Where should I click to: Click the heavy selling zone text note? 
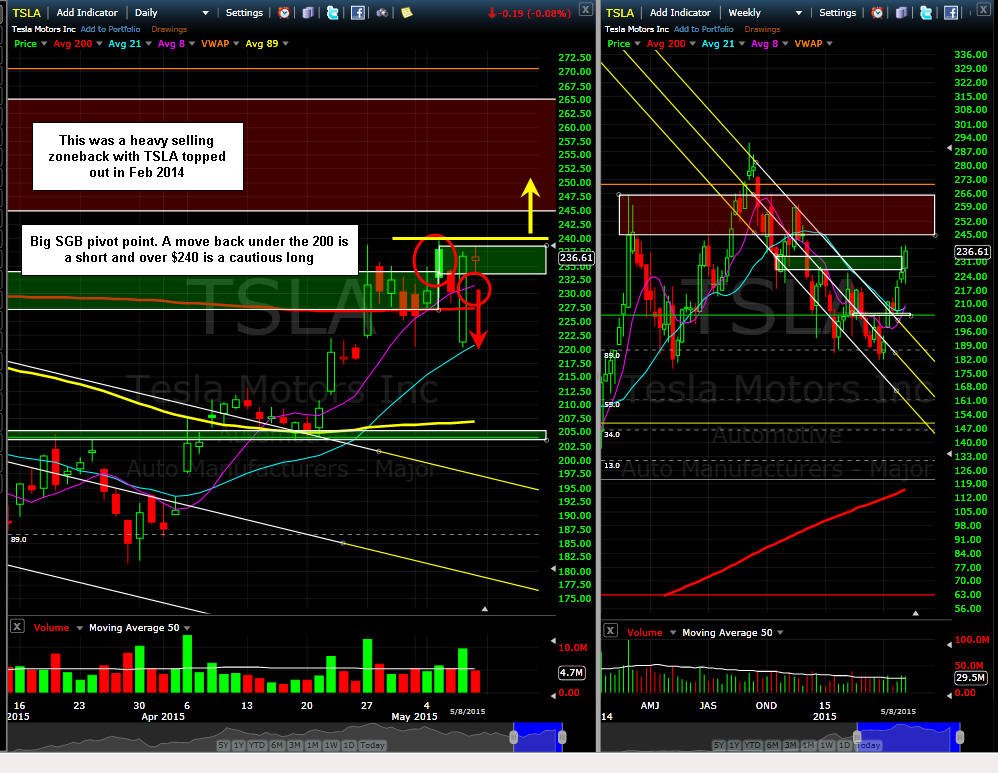[137, 157]
